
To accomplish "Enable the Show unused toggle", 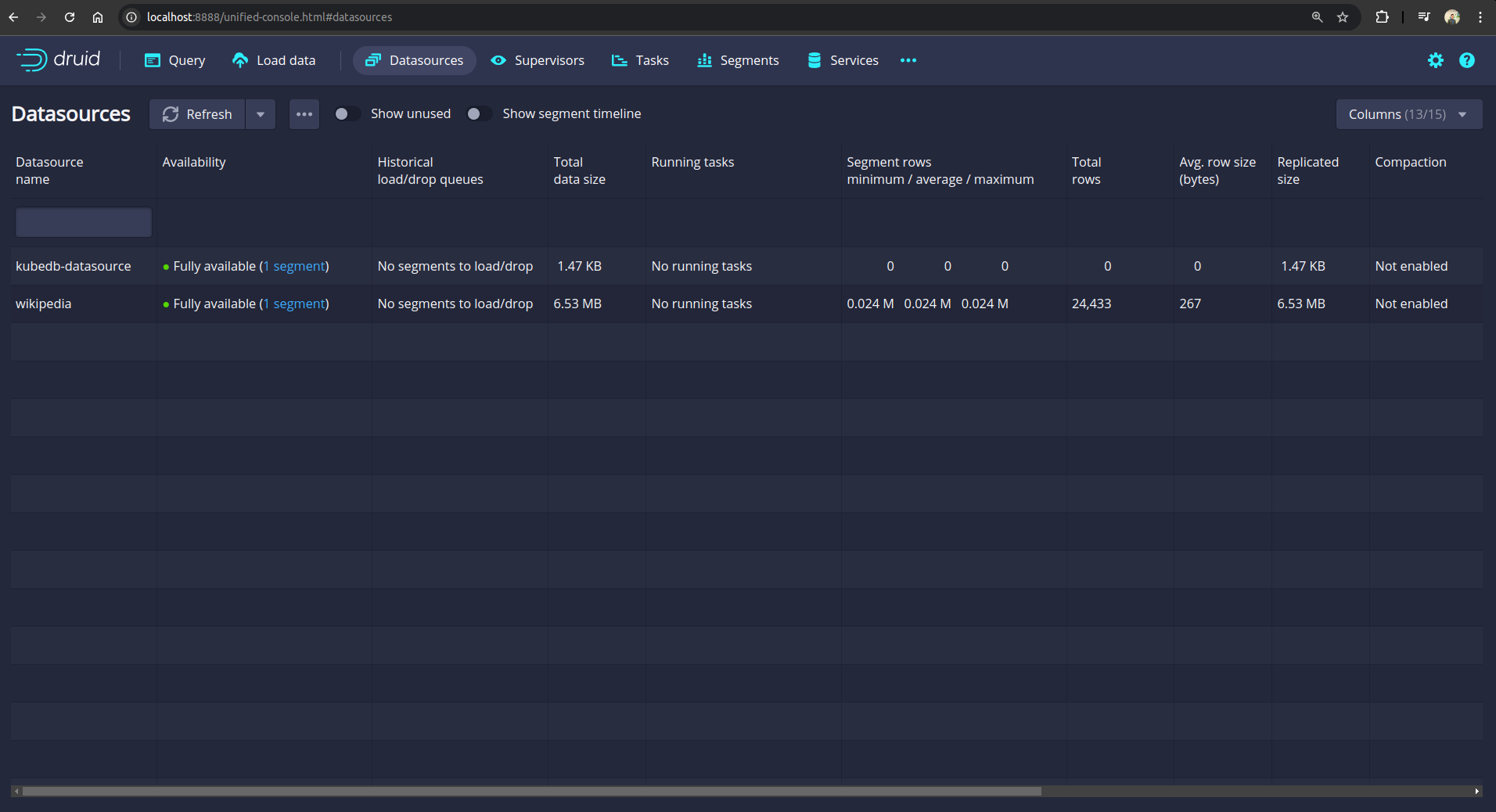I will (346, 114).
